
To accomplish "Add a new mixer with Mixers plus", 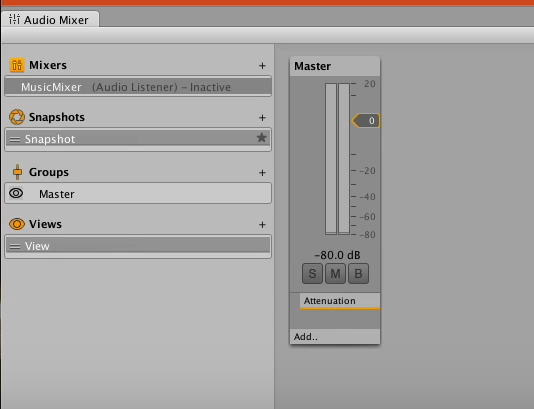I will point(262,65).
